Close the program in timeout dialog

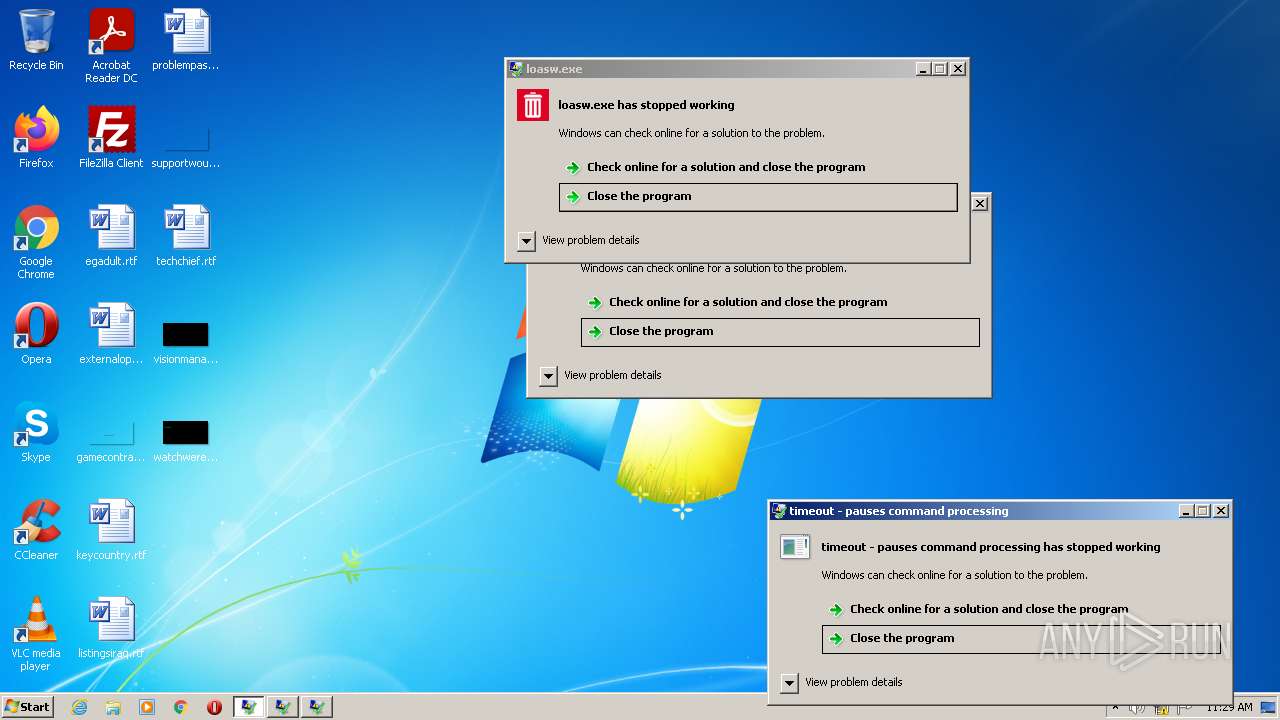tap(1021, 639)
